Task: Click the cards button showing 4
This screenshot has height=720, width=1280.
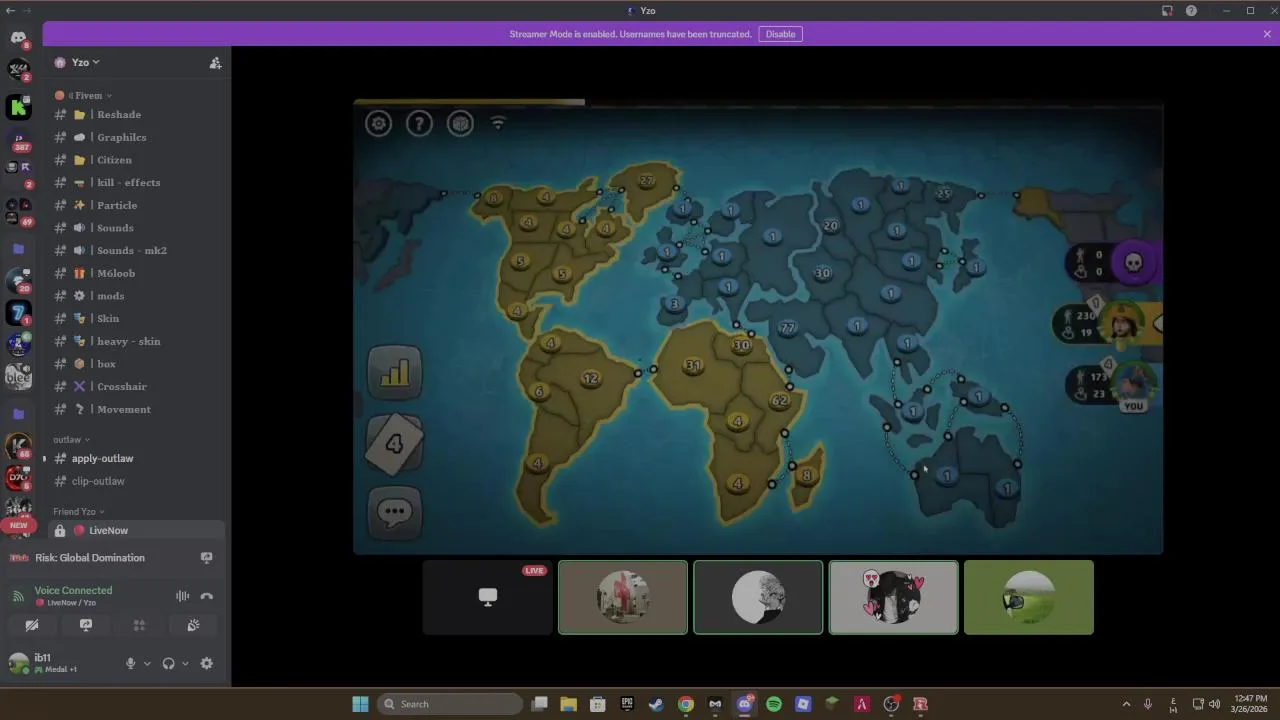Action: [x=394, y=443]
